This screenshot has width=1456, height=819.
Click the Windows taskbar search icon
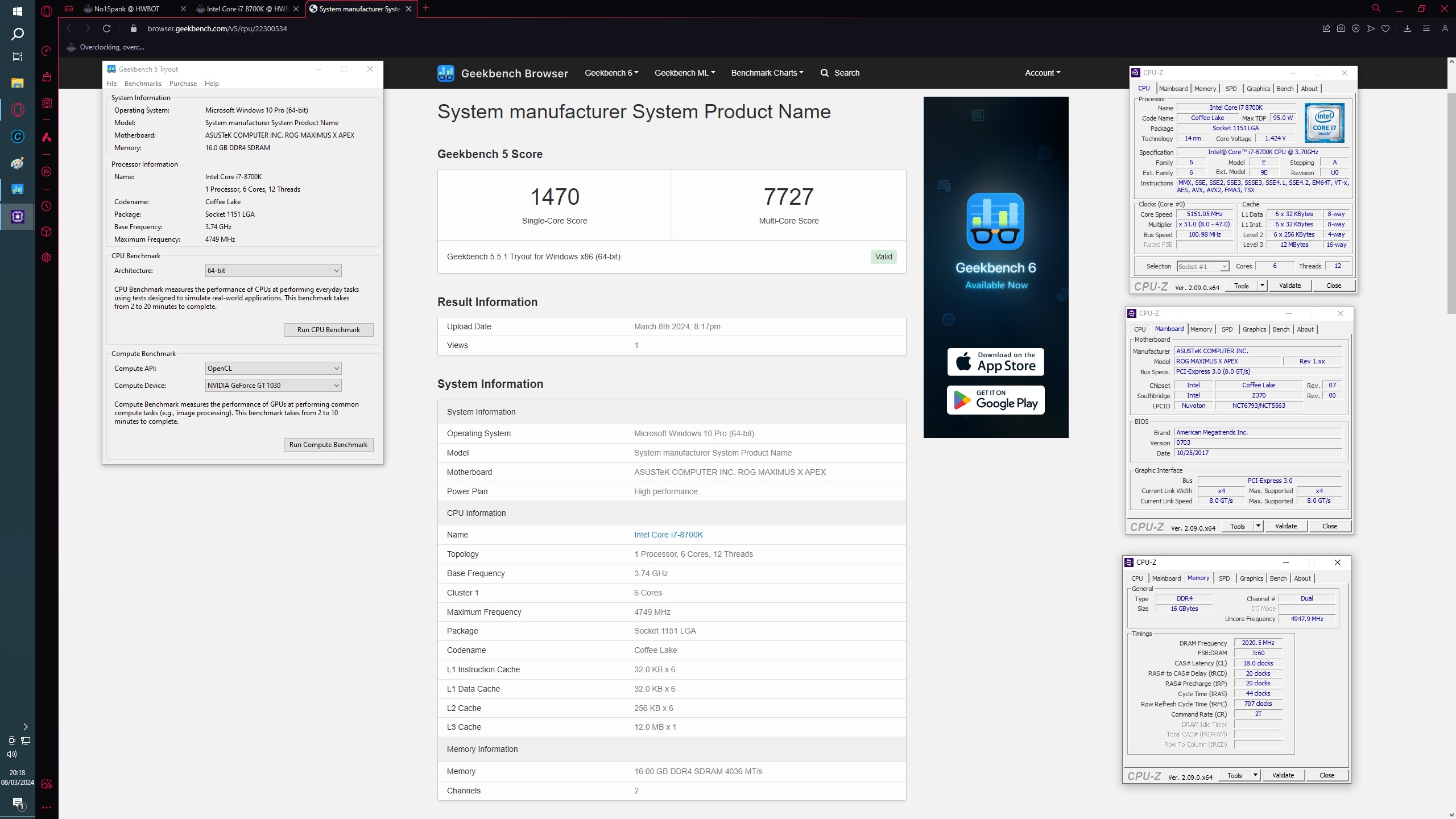point(18,35)
